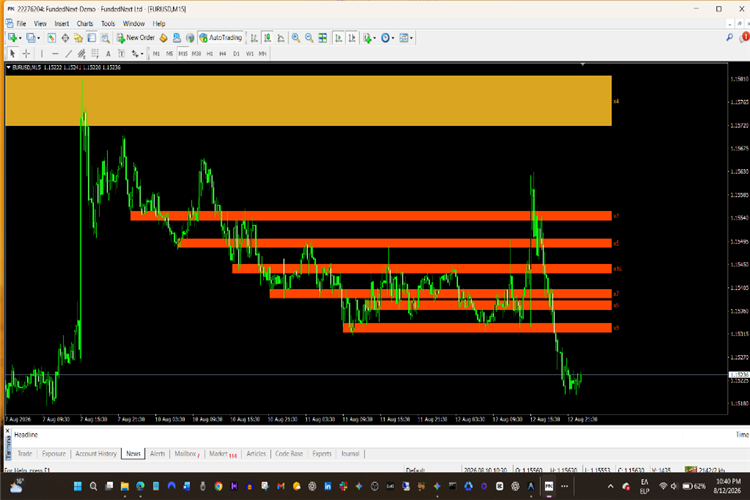Switch timeframe to MN
750x500 pixels.
point(263,54)
